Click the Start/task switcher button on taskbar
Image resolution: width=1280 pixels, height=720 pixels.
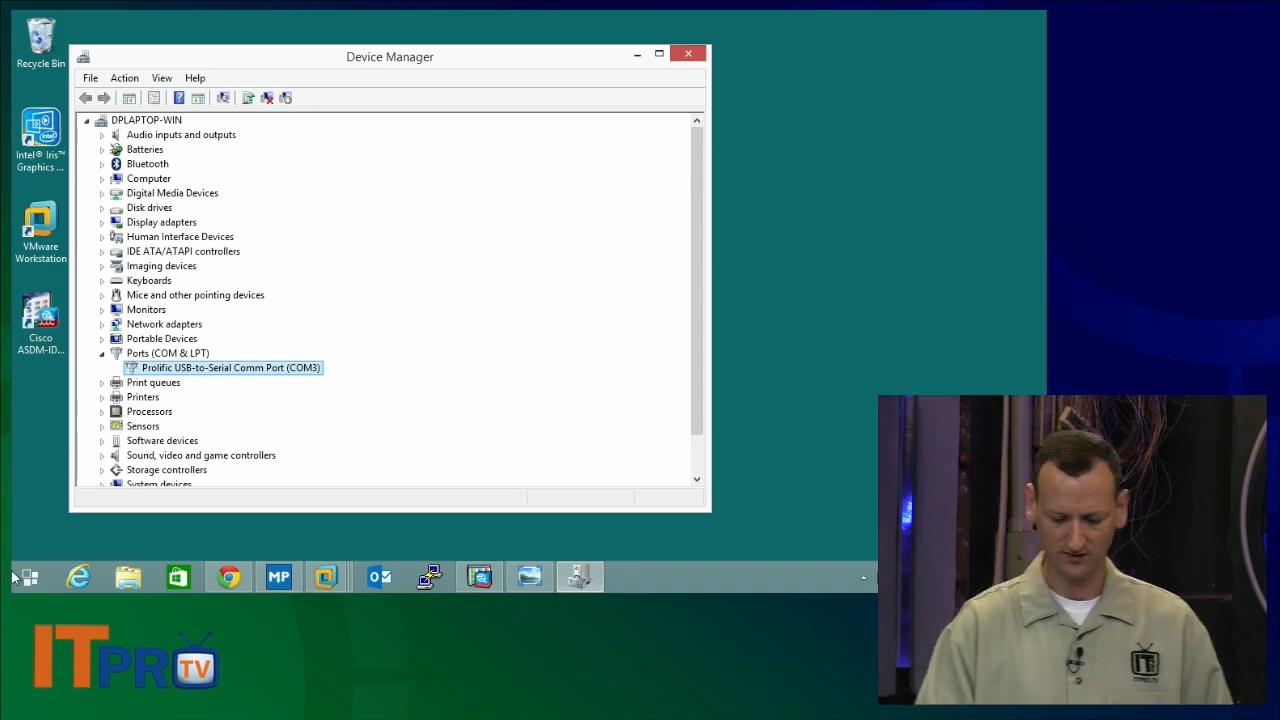click(30, 578)
